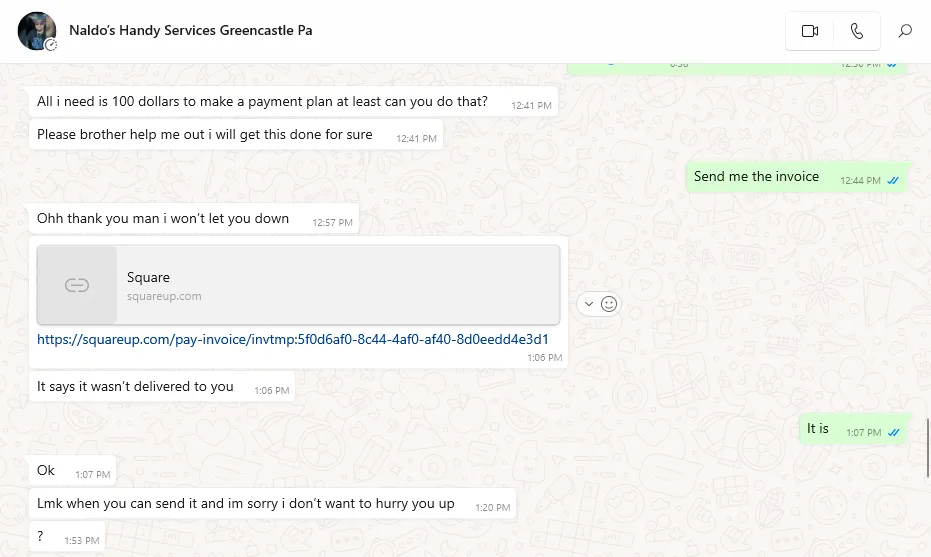931x557 pixels.
Task: Open contact info via the chat name
Action: pos(190,31)
